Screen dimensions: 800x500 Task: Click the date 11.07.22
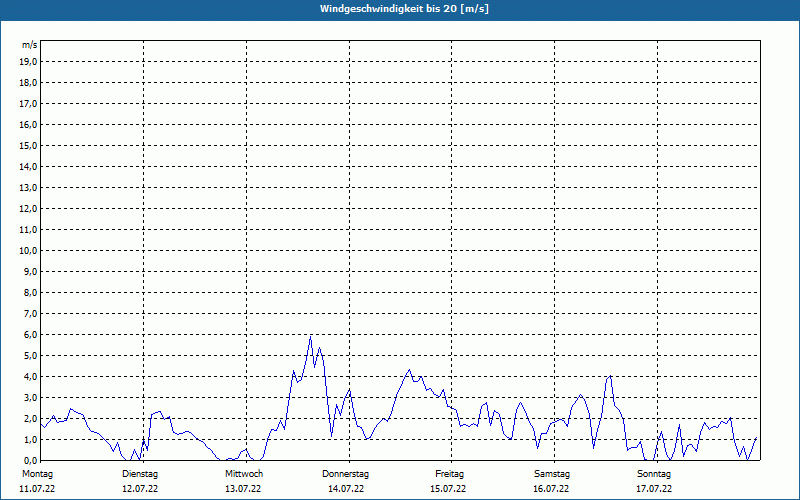coord(37,489)
